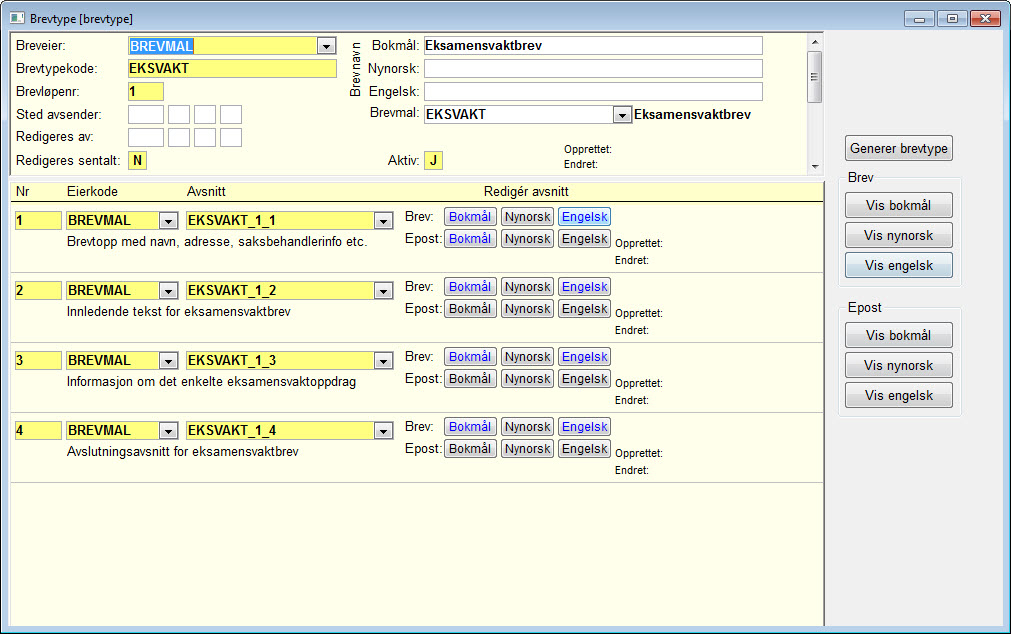Click the empty Engelsk Brevnavn field
The width and height of the screenshot is (1011, 634).
593,92
